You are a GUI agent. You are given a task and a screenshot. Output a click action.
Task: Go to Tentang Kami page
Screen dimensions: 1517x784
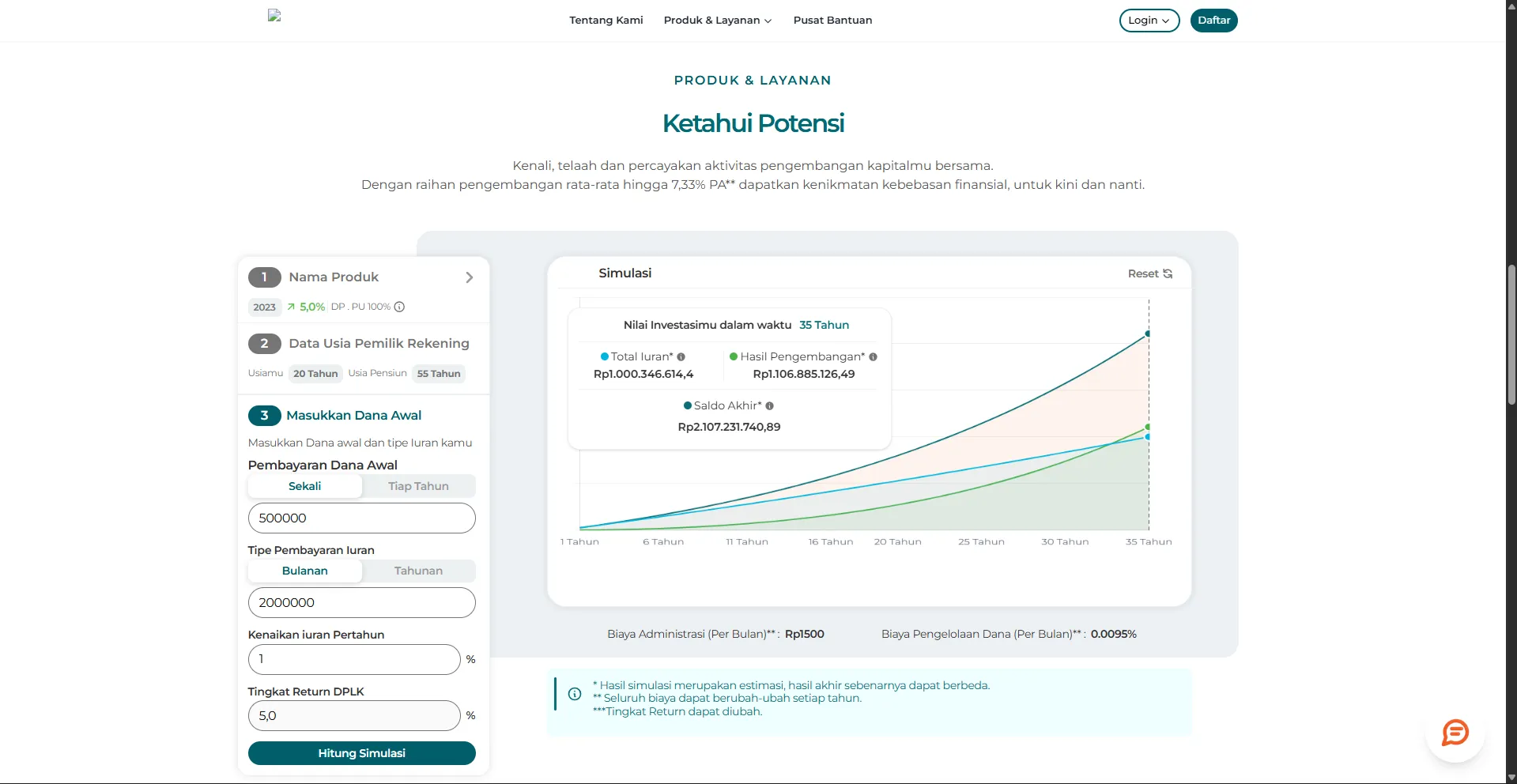[606, 21]
